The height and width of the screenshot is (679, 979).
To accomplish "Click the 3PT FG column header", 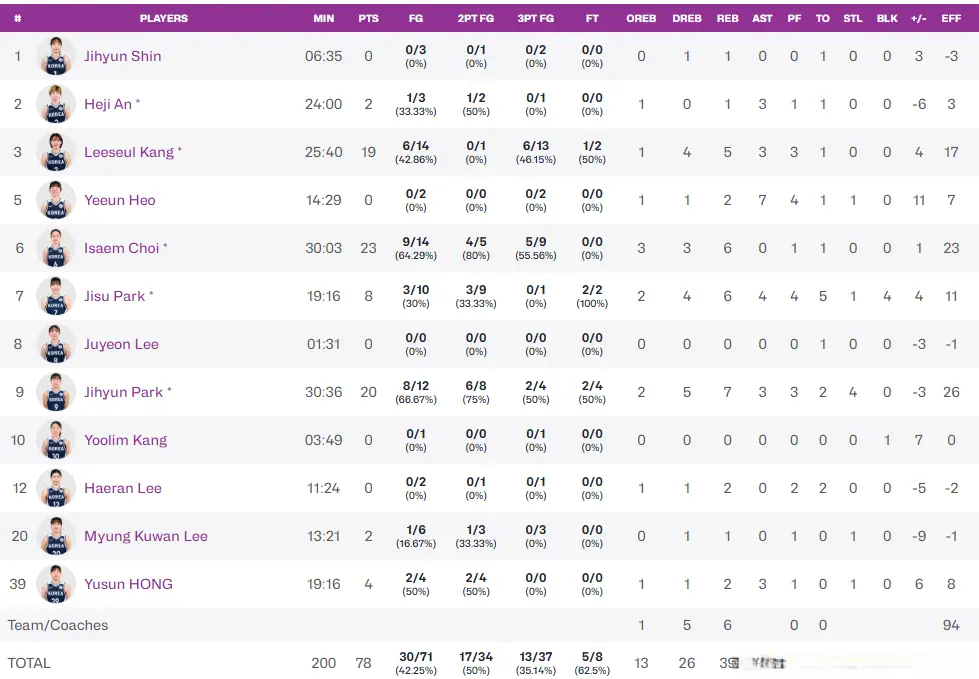I will tap(536, 19).
